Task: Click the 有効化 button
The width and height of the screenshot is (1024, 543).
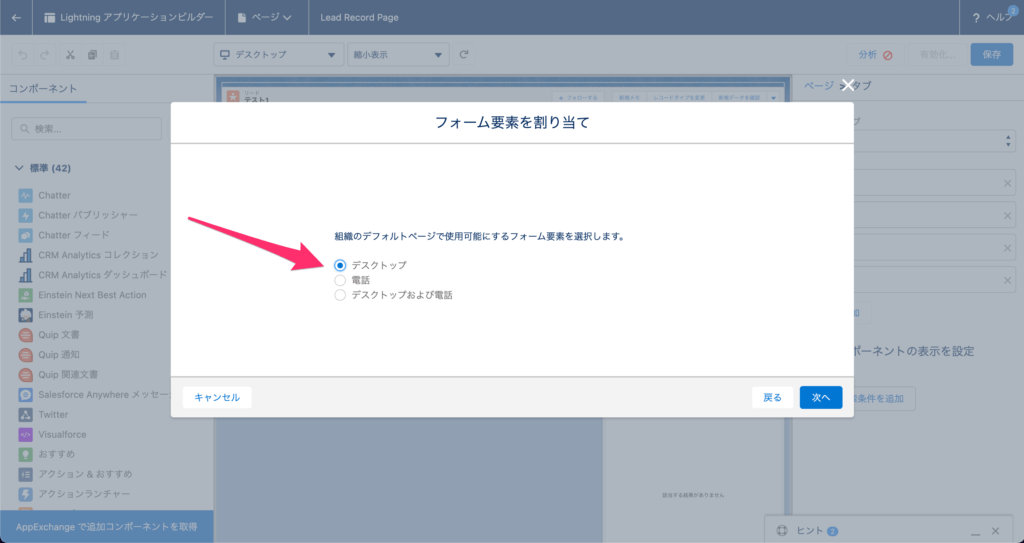Action: [937, 55]
